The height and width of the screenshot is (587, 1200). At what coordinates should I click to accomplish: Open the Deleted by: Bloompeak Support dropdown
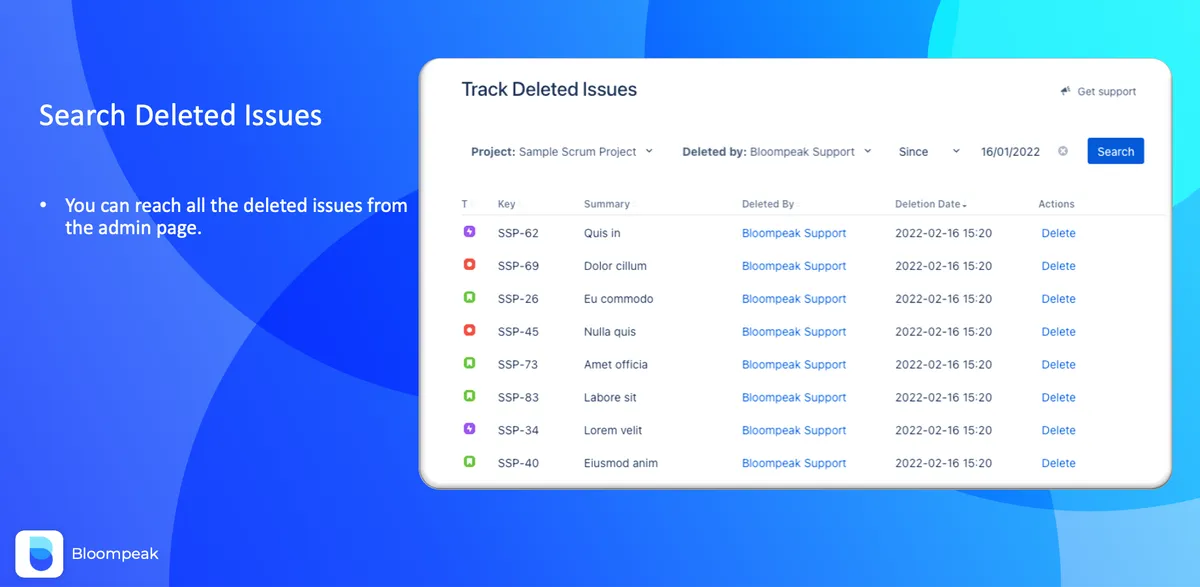click(x=777, y=152)
